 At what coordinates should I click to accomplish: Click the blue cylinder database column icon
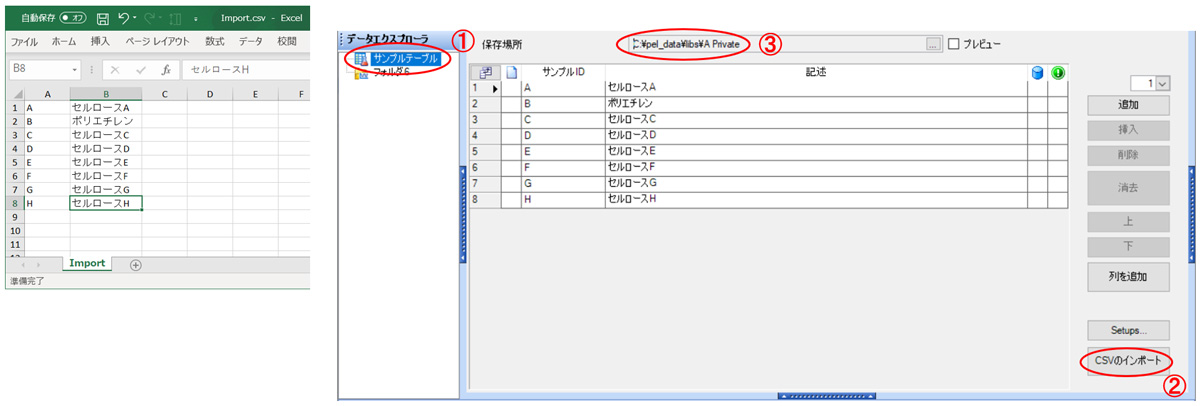pyautogui.click(x=1037, y=73)
